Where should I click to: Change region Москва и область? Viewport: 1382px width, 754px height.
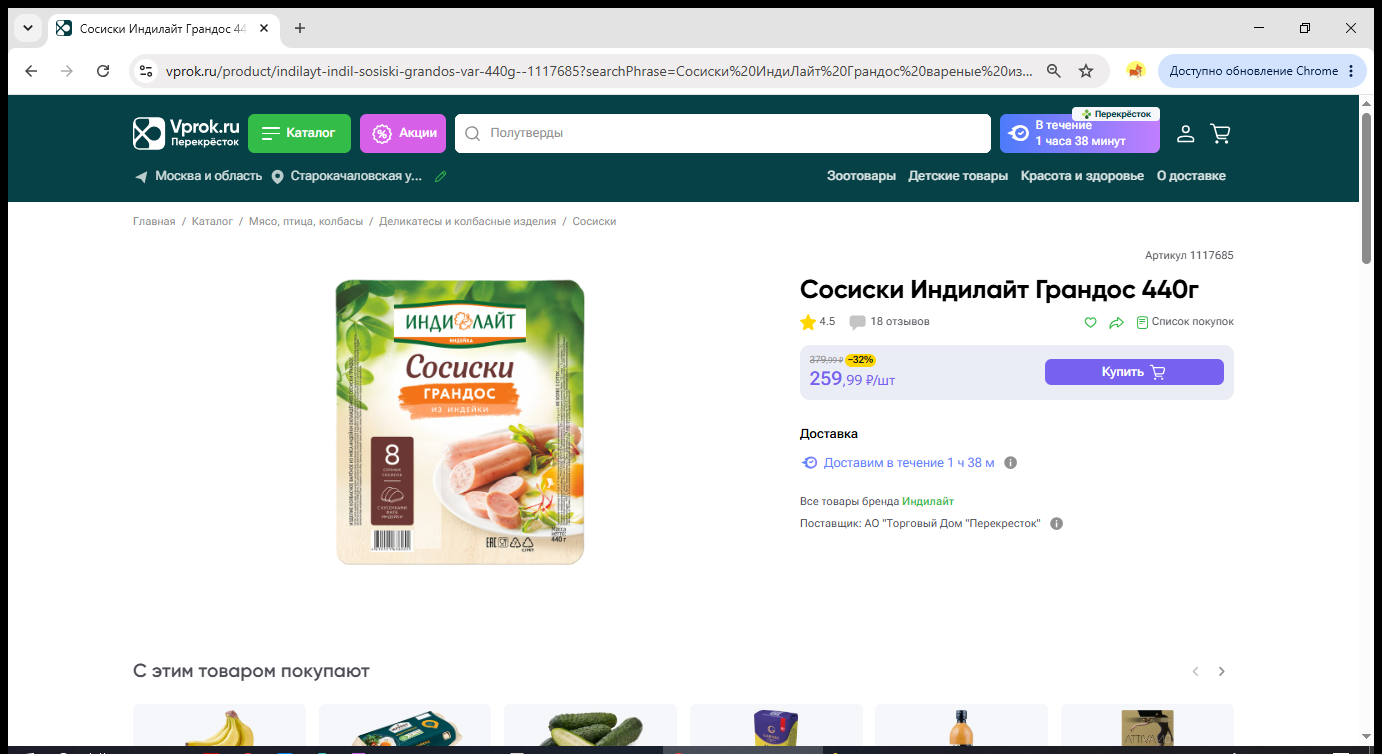198,176
